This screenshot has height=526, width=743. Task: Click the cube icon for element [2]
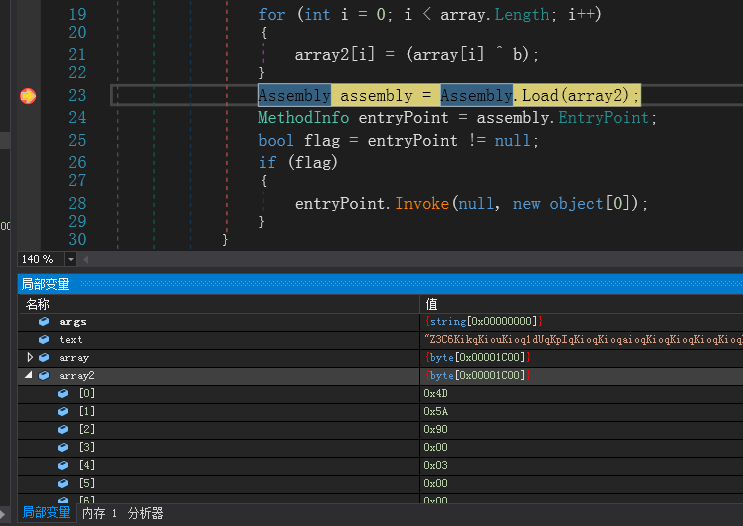coord(63,429)
